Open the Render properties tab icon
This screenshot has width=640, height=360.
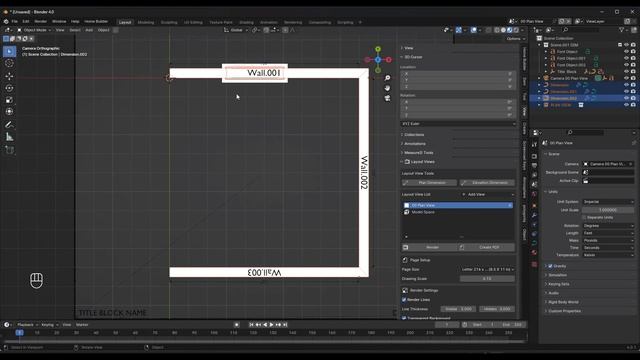pos(534,157)
